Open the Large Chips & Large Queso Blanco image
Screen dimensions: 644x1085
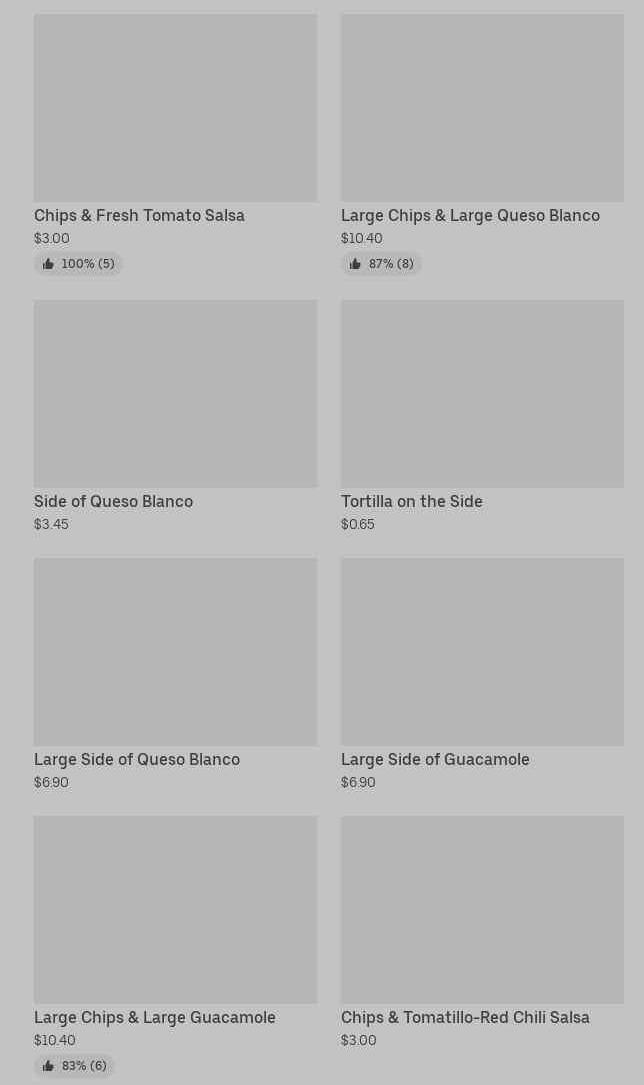(482, 108)
